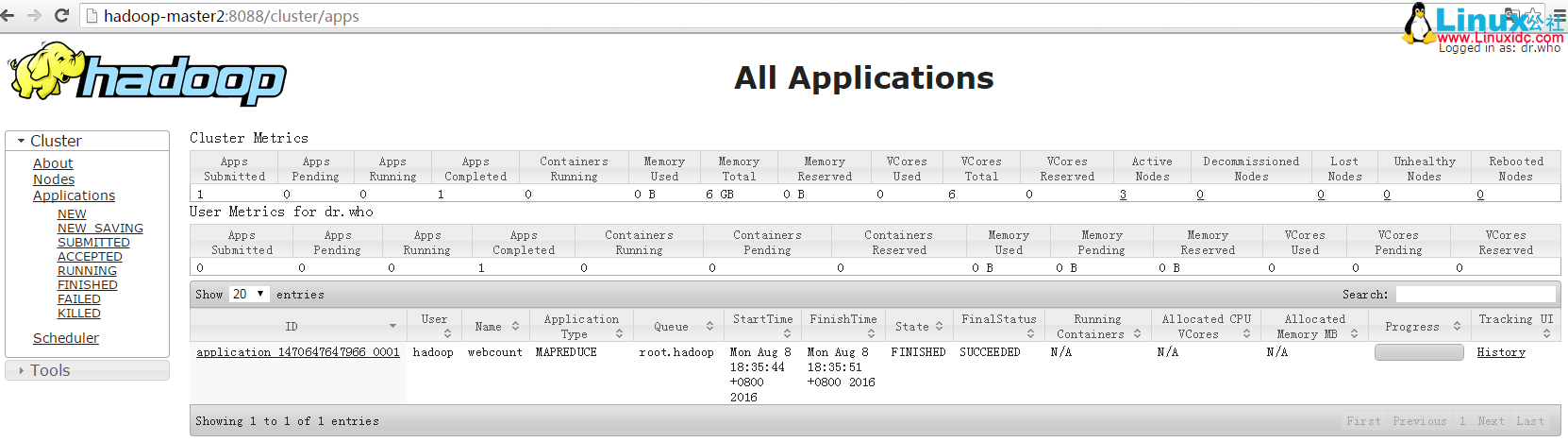The width and height of the screenshot is (1568, 442).
Task: Sort table by Tracking UI column
Action: point(1514,326)
